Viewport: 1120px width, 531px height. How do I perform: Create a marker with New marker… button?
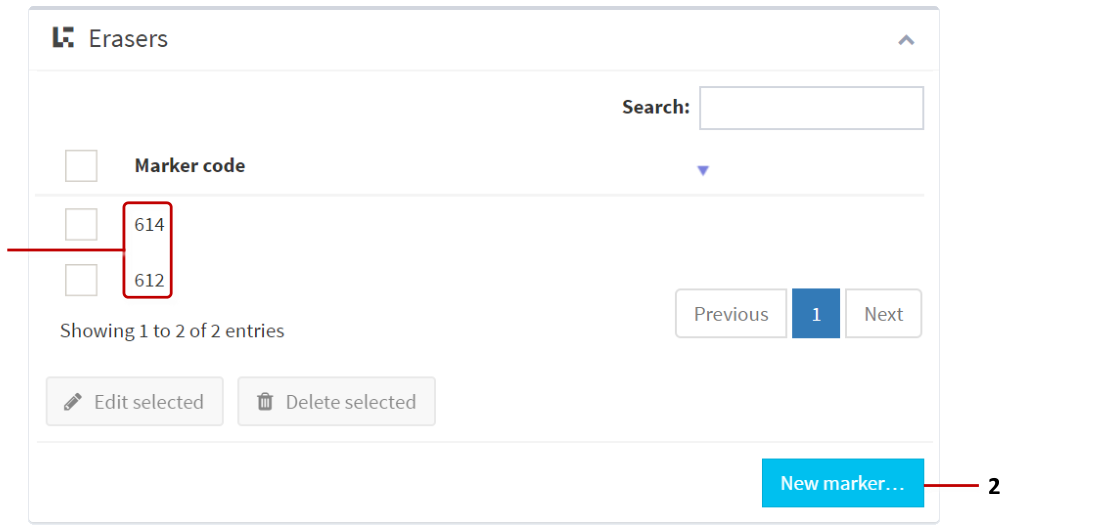[x=842, y=483]
